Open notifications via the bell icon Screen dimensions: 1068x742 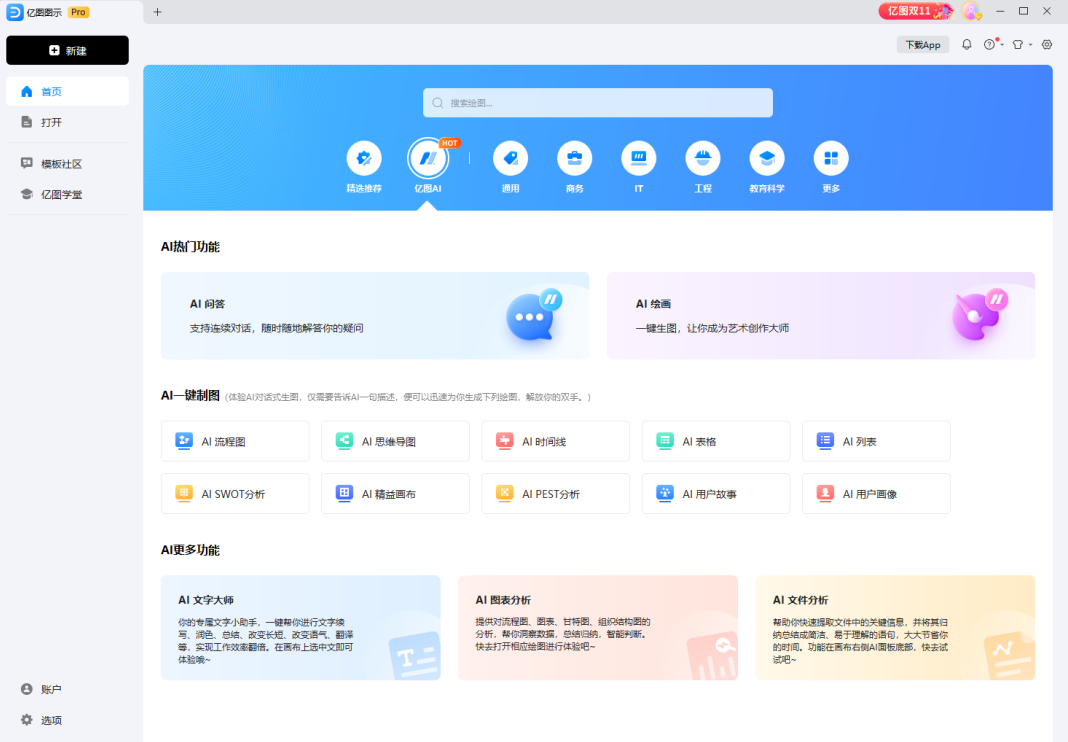[967, 45]
